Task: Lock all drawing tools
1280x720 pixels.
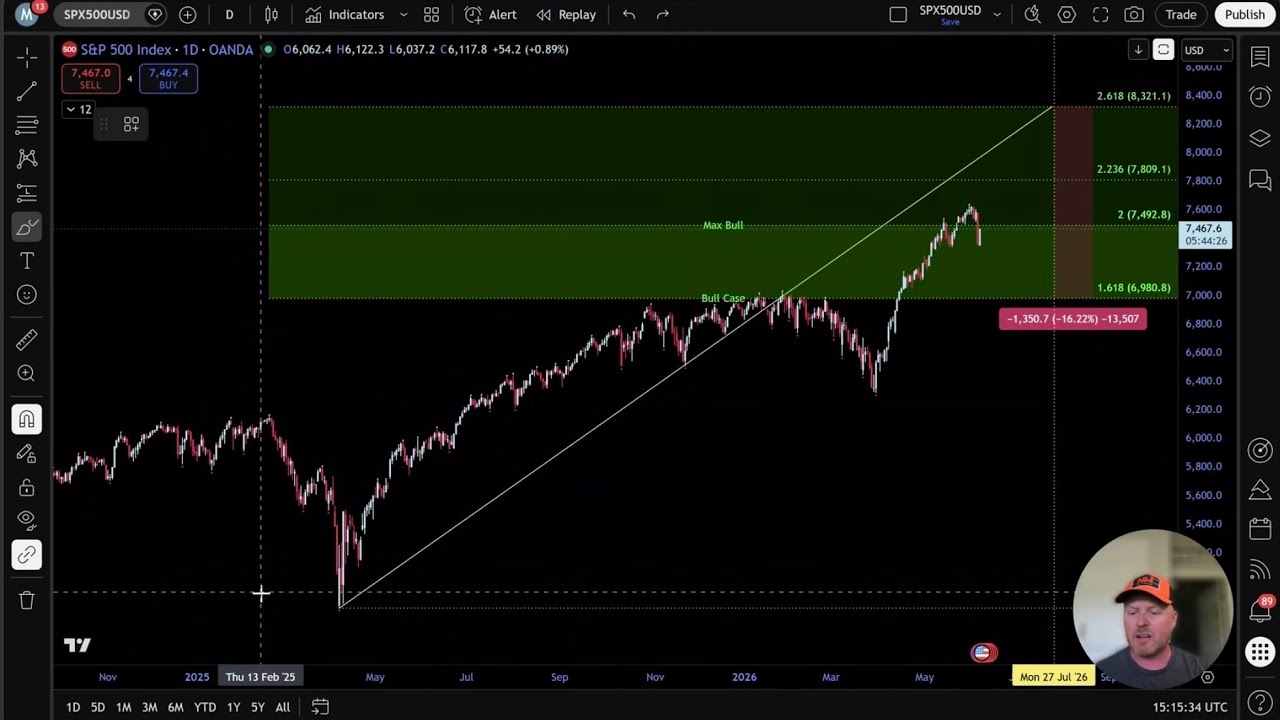Action: 27,487
